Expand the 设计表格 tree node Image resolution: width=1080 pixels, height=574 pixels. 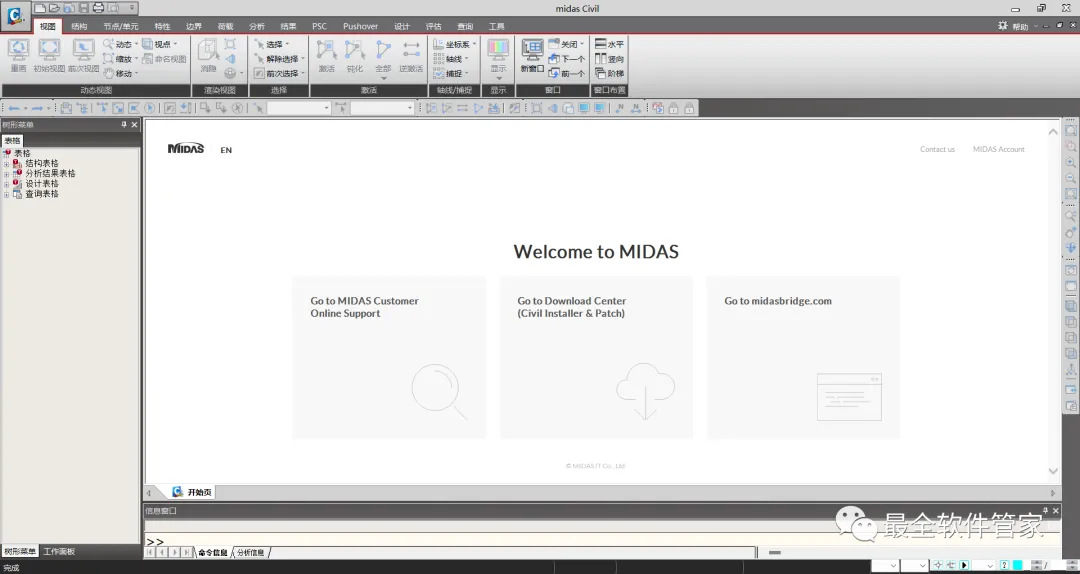pos(6,185)
